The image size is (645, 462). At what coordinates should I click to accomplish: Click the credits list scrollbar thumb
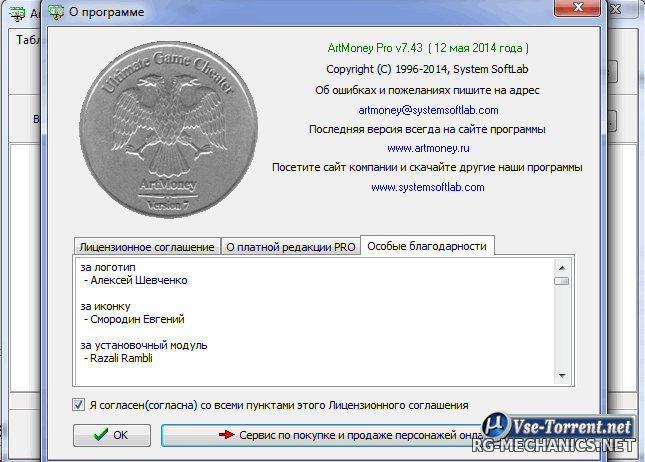coord(562,281)
